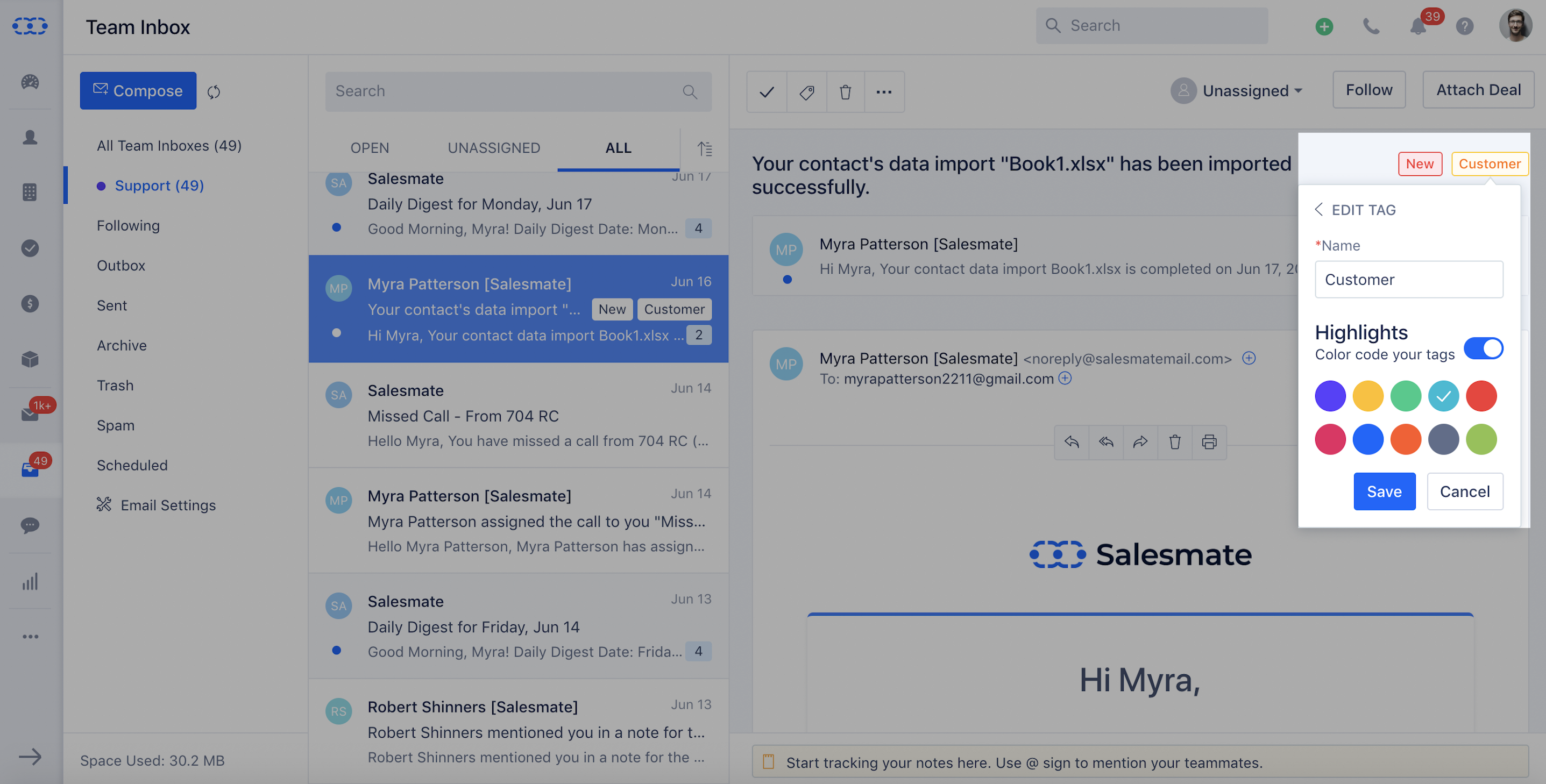This screenshot has height=784, width=1546.
Task: Open the Products box icon in the sidebar
Action: tap(30, 359)
